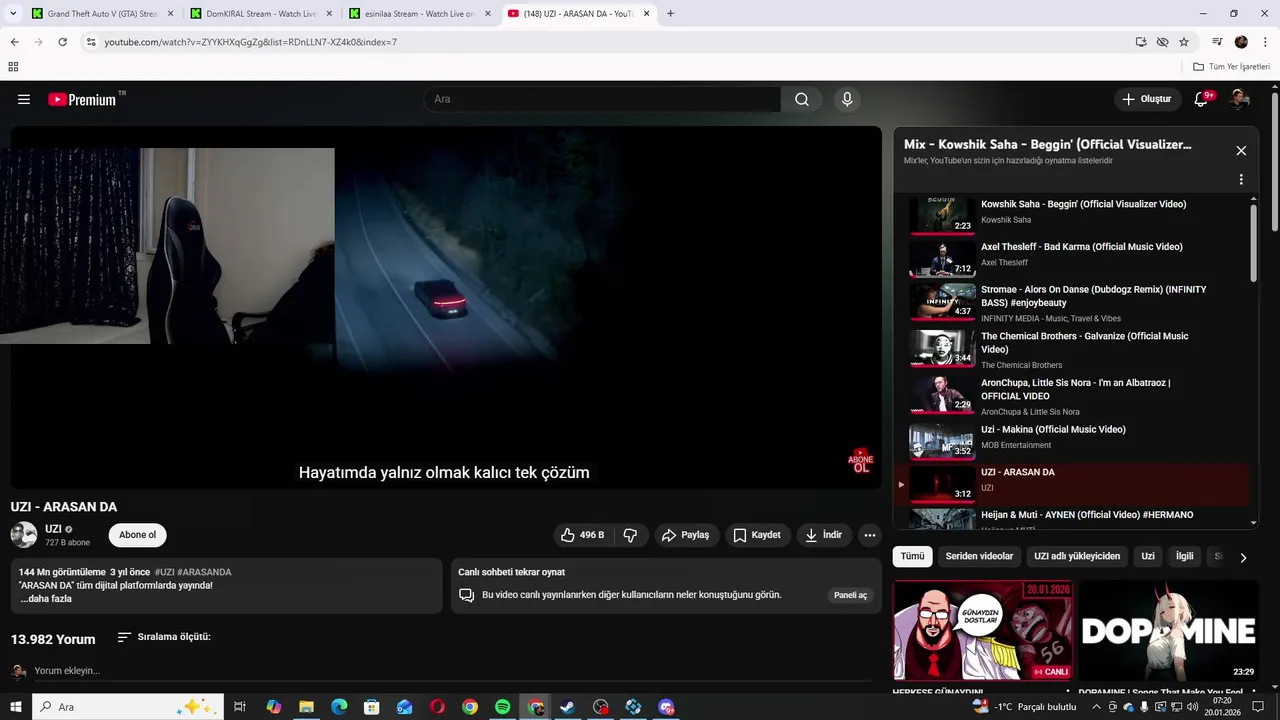Bookmark page with star icon
The width and height of the screenshot is (1280, 720).
pyautogui.click(x=1184, y=42)
